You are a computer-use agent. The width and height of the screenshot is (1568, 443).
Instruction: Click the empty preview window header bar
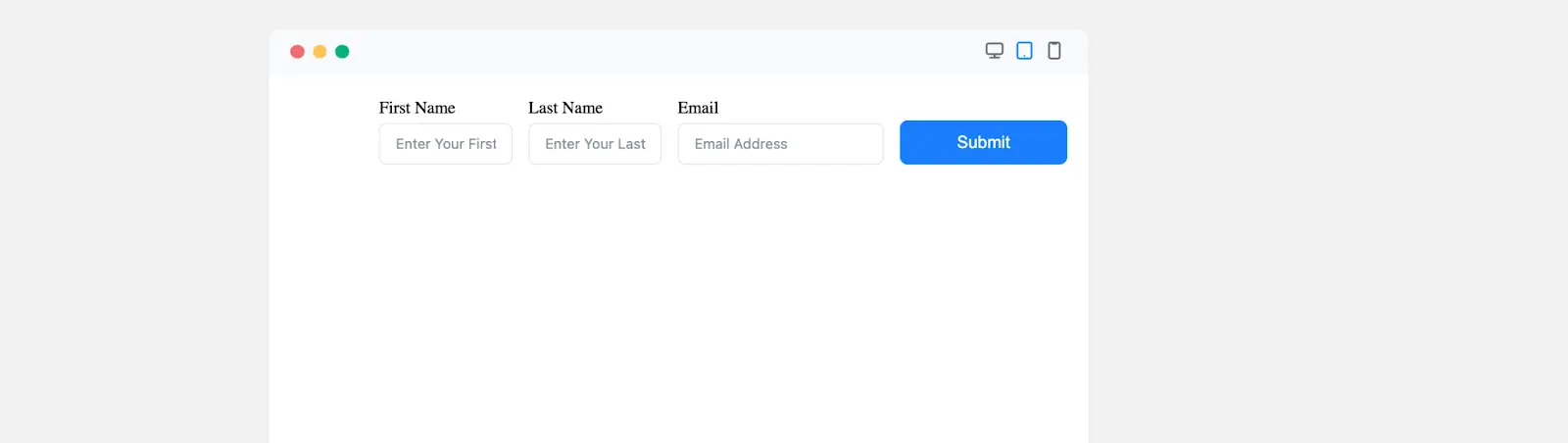pyautogui.click(x=666, y=52)
